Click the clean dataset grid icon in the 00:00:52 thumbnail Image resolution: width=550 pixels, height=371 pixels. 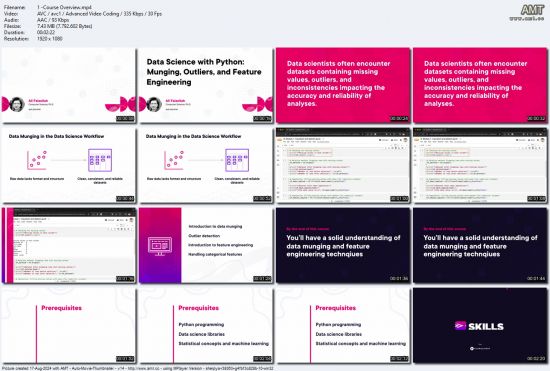pyautogui.click(x=237, y=160)
